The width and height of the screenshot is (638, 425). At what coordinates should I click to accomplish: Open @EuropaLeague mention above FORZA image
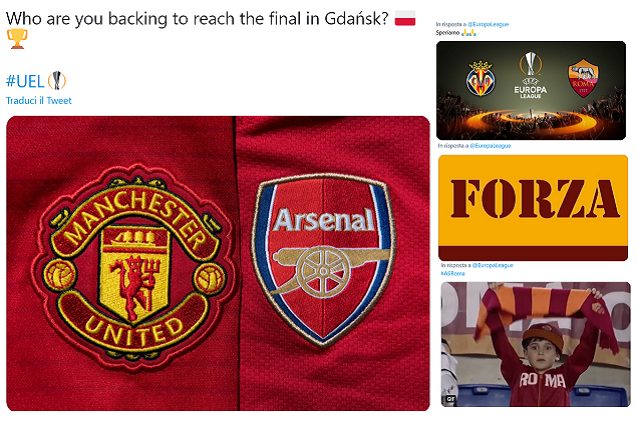point(490,146)
